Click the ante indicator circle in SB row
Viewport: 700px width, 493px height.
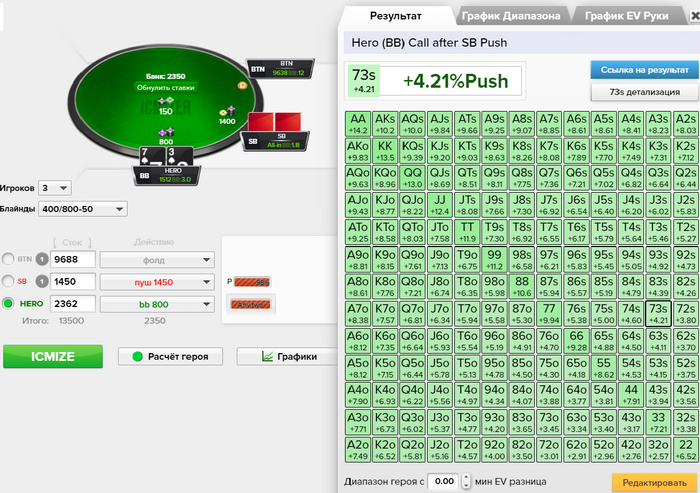(x=42, y=281)
